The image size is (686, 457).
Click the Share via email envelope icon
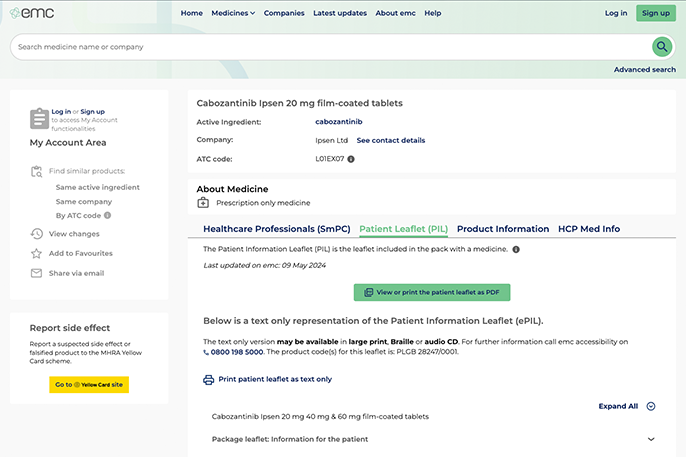click(36, 273)
